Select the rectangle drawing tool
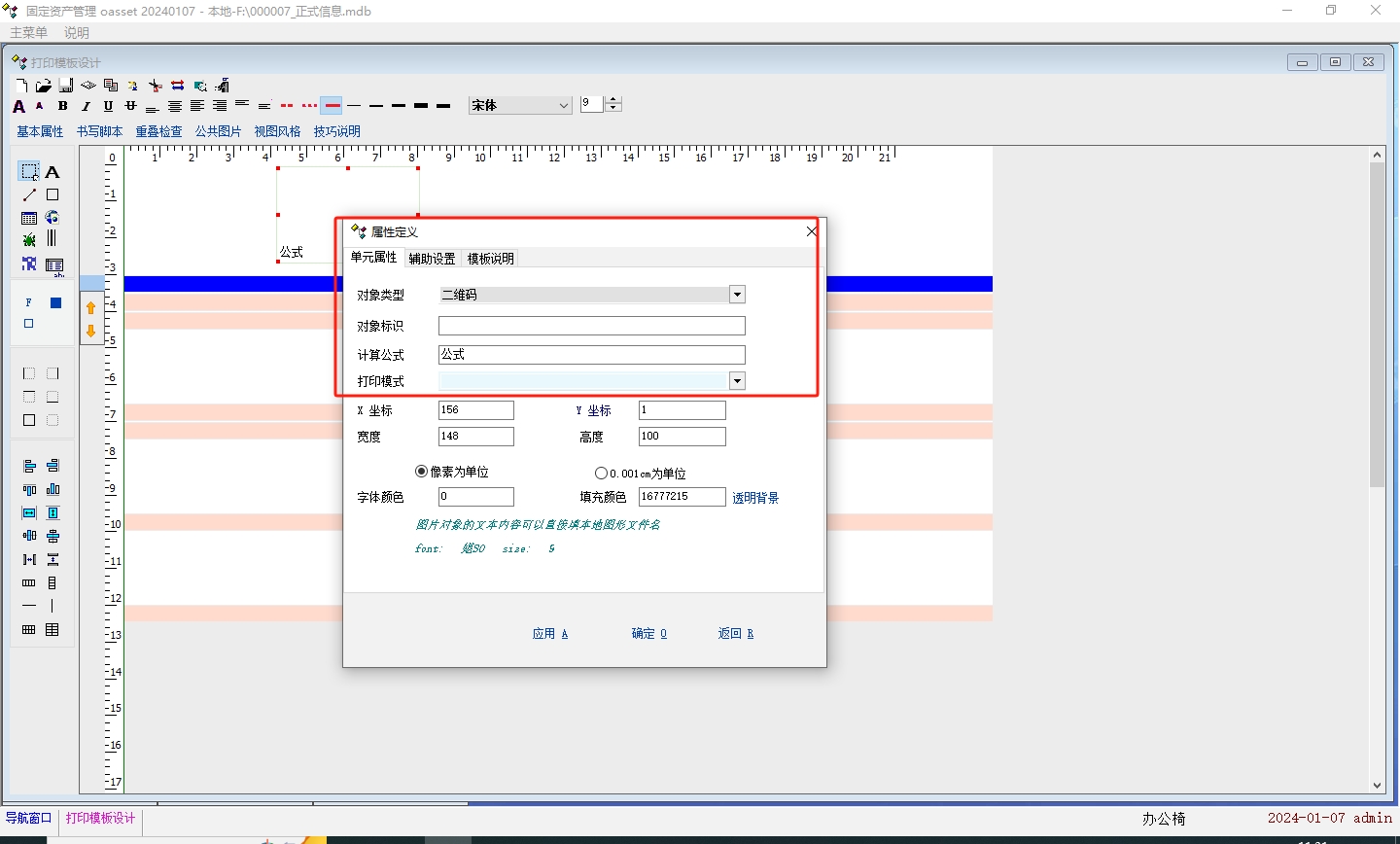 point(52,195)
